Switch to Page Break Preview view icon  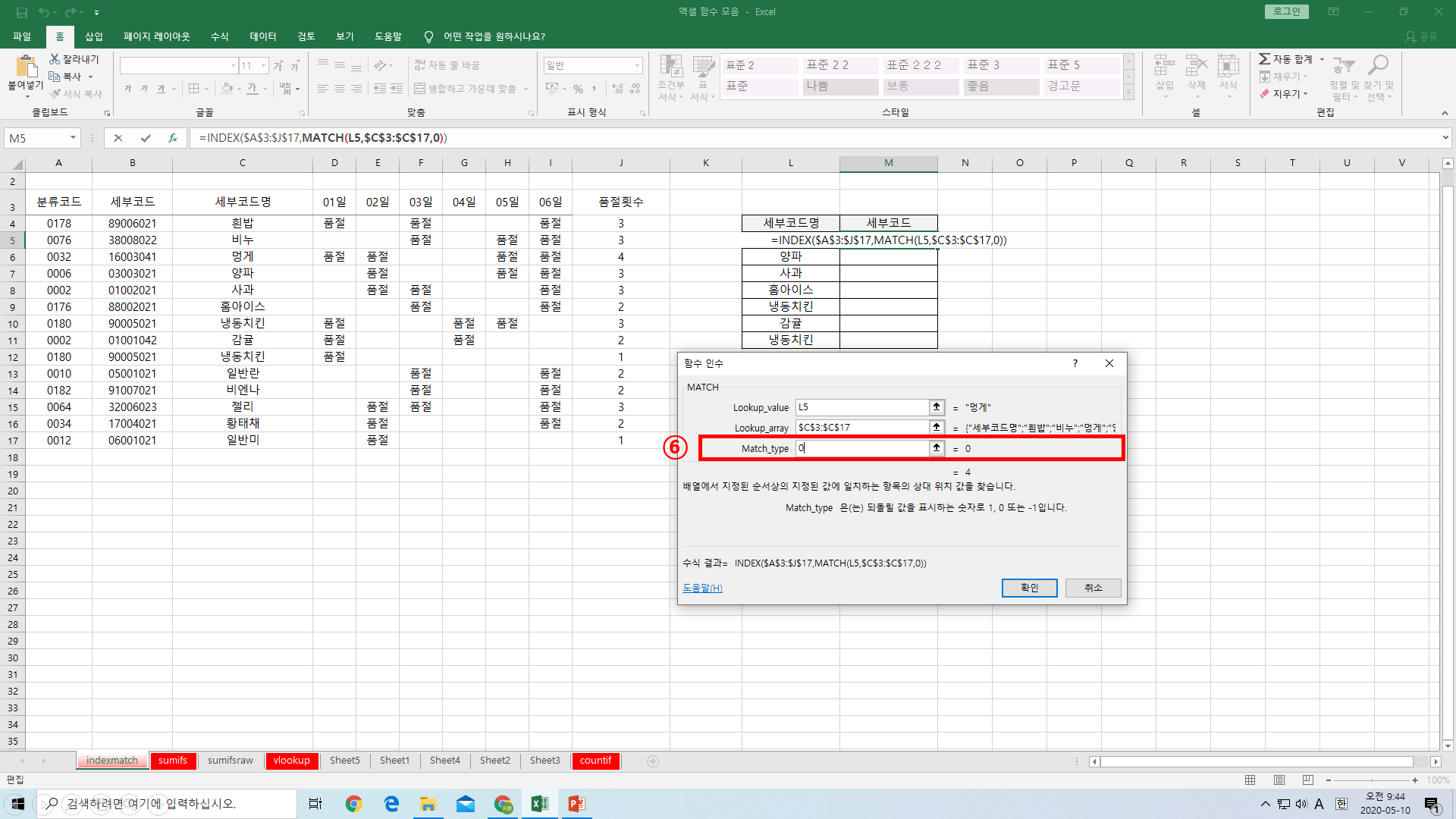(x=1307, y=780)
